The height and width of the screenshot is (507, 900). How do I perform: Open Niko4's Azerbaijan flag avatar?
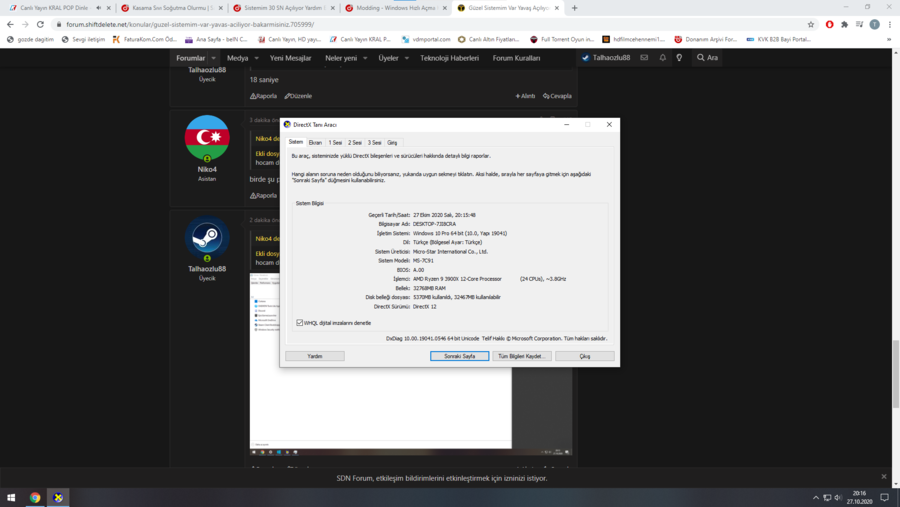[x=207, y=138]
